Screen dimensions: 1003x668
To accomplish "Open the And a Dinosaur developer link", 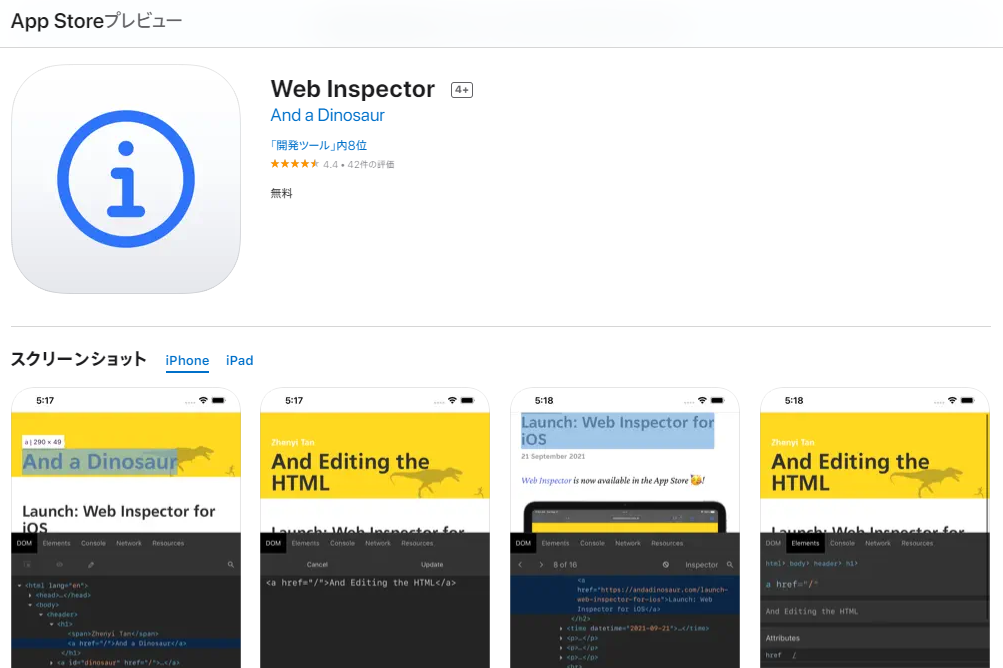I will (x=327, y=116).
